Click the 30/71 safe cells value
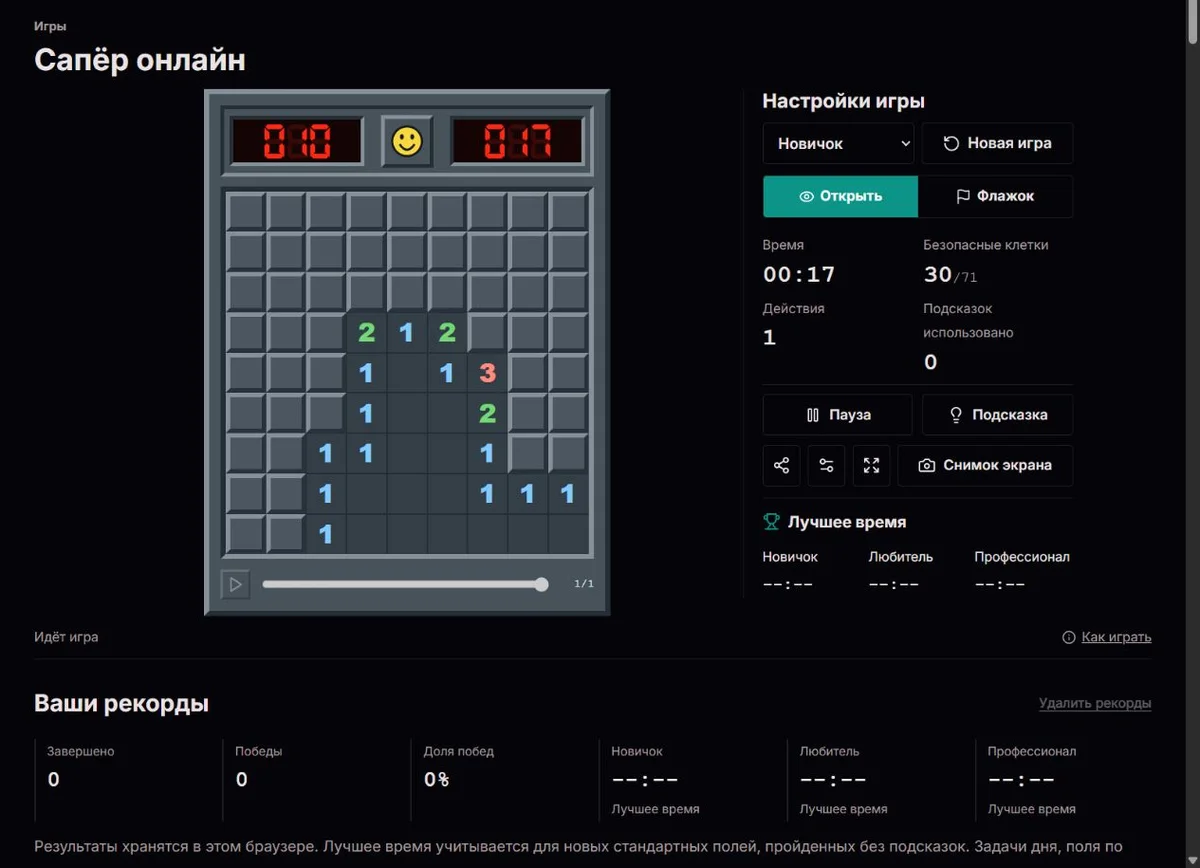 pyautogui.click(x=950, y=275)
